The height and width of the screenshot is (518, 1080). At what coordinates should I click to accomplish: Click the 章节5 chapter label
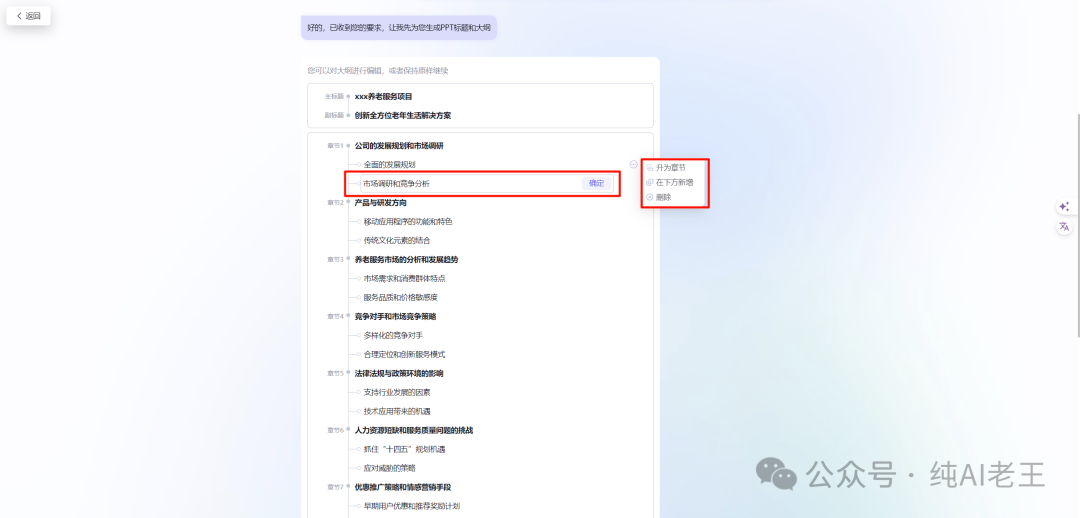(335, 373)
